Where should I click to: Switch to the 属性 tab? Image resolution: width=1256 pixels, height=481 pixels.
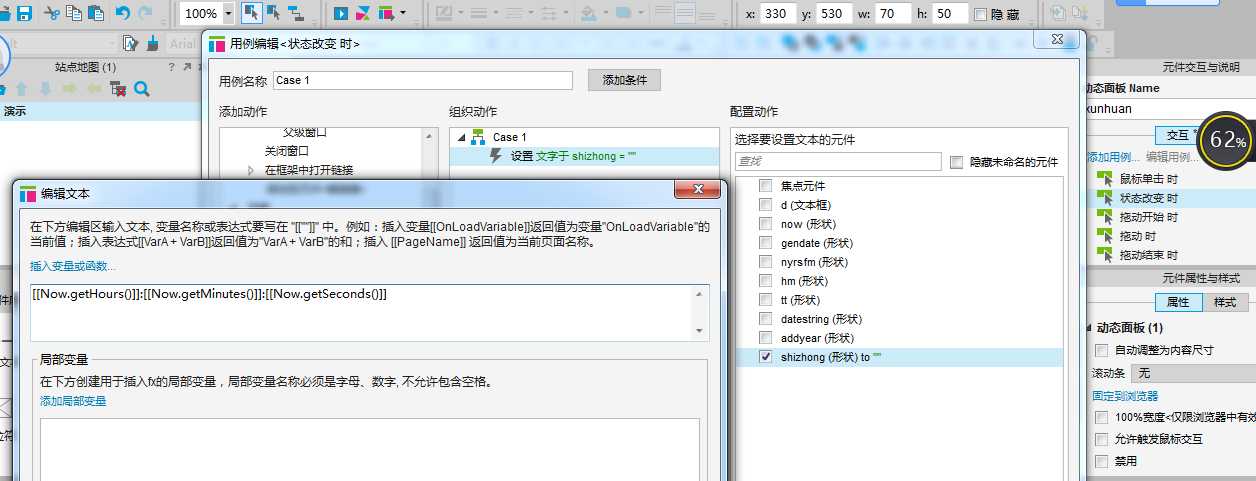(x=1178, y=302)
